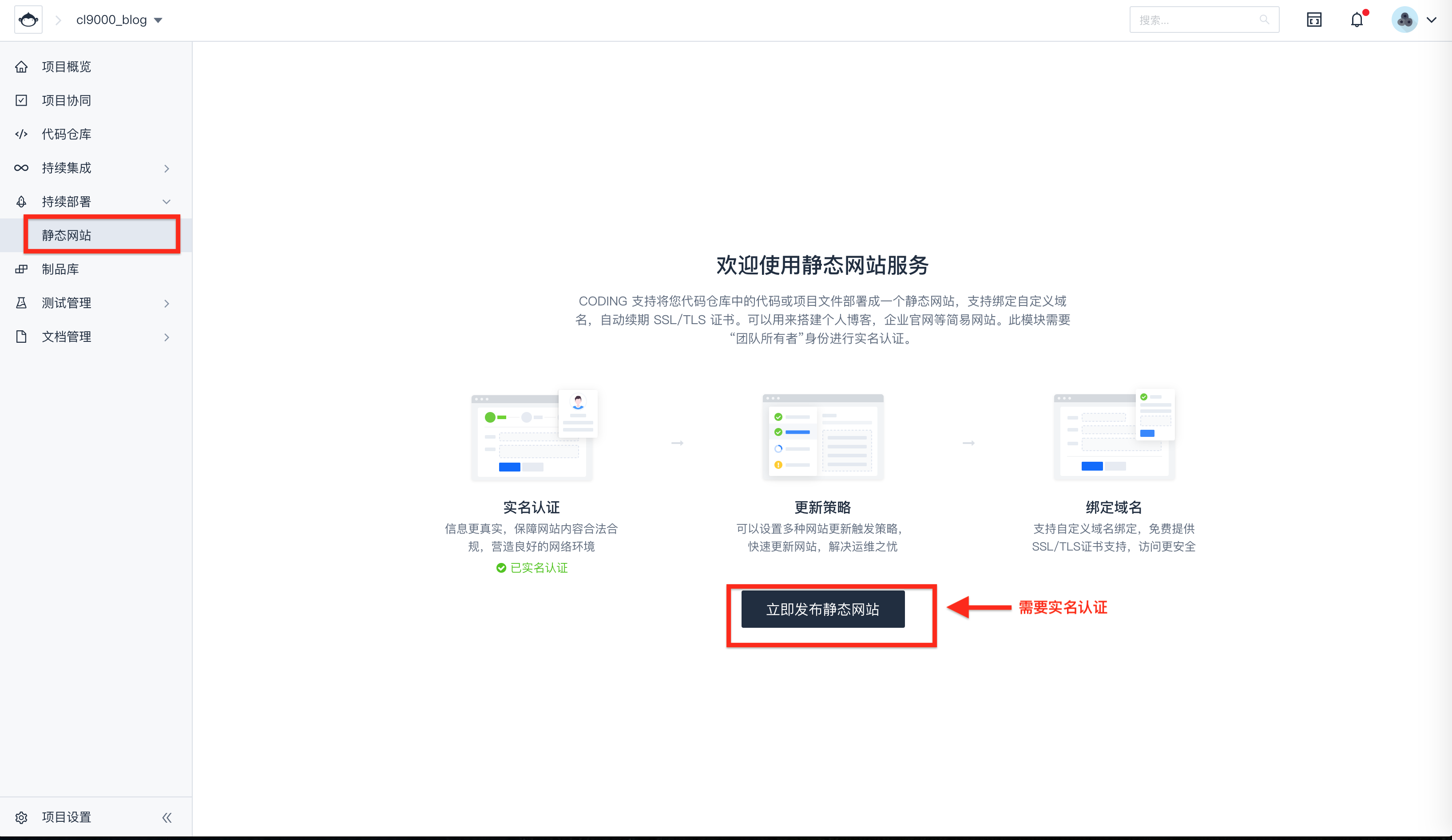
Task: Click the 更新策略 heading
Action: 823,507
